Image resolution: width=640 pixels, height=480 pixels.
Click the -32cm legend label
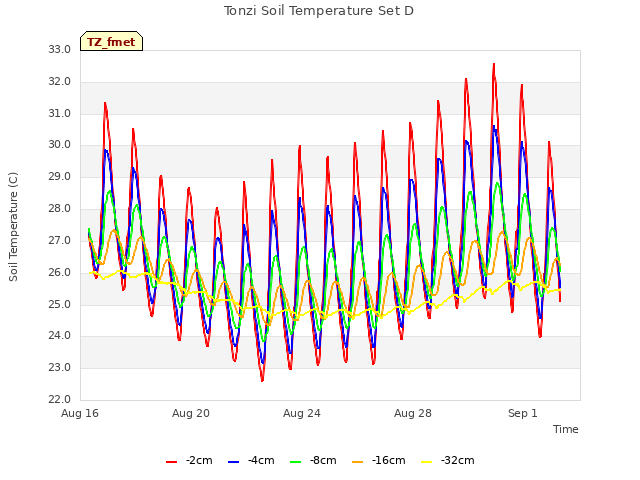(x=458, y=460)
